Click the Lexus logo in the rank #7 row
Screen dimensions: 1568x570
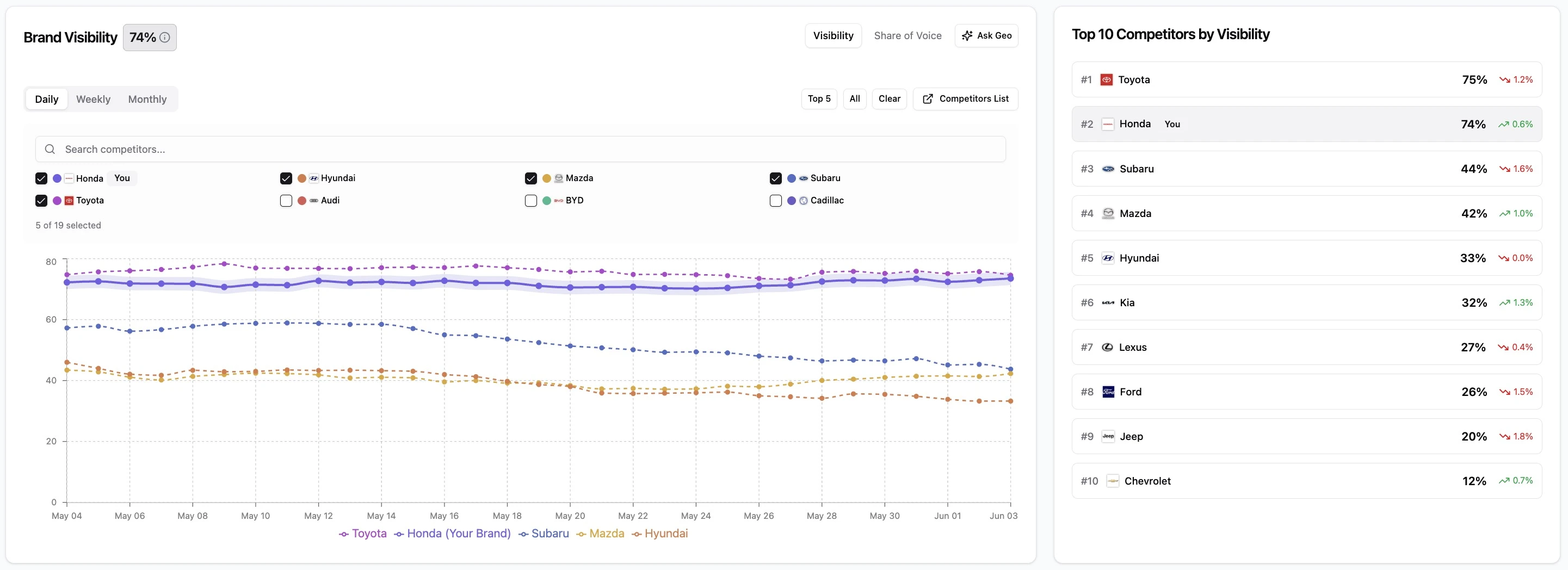[1107, 348]
